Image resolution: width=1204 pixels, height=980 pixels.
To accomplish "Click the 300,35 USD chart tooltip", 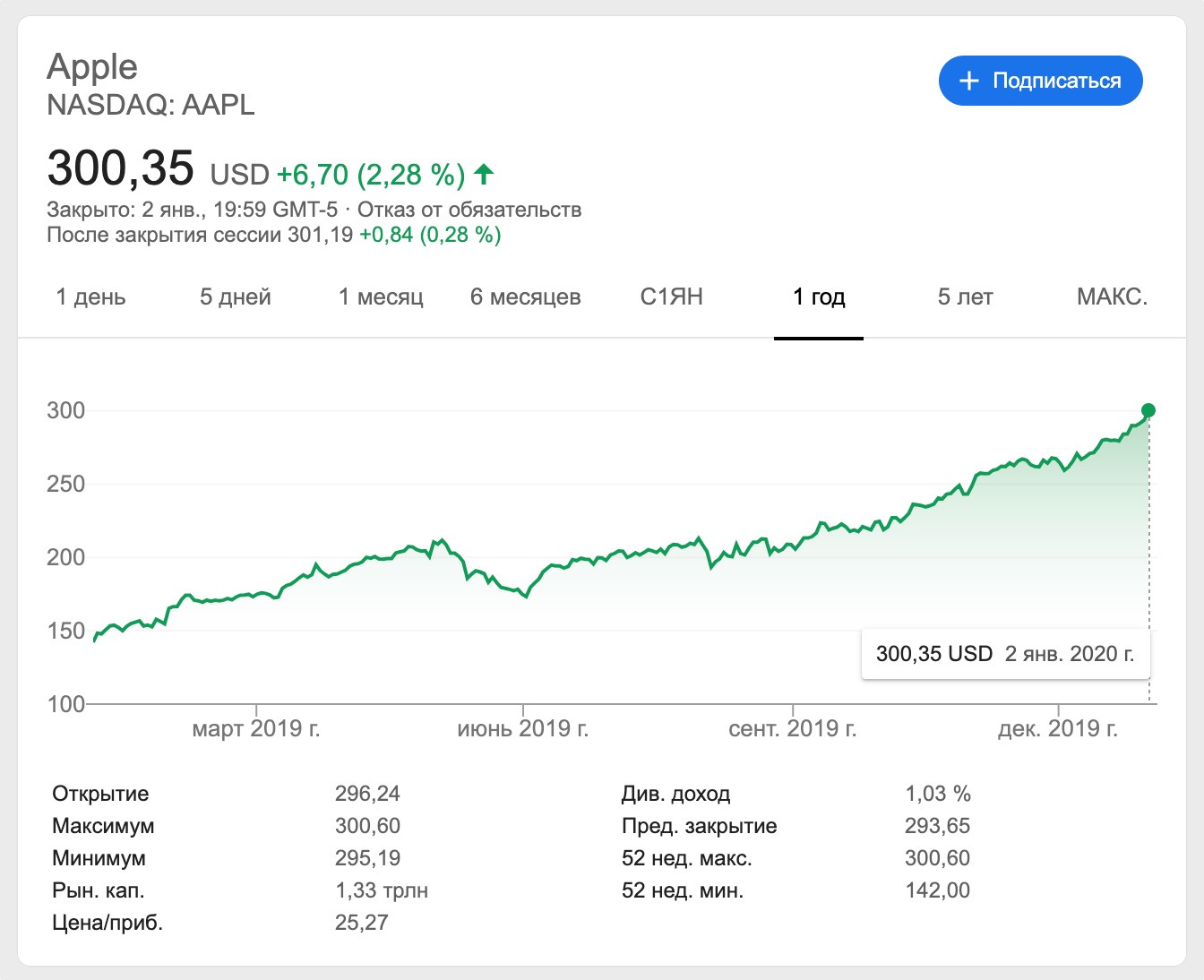I will point(1005,654).
